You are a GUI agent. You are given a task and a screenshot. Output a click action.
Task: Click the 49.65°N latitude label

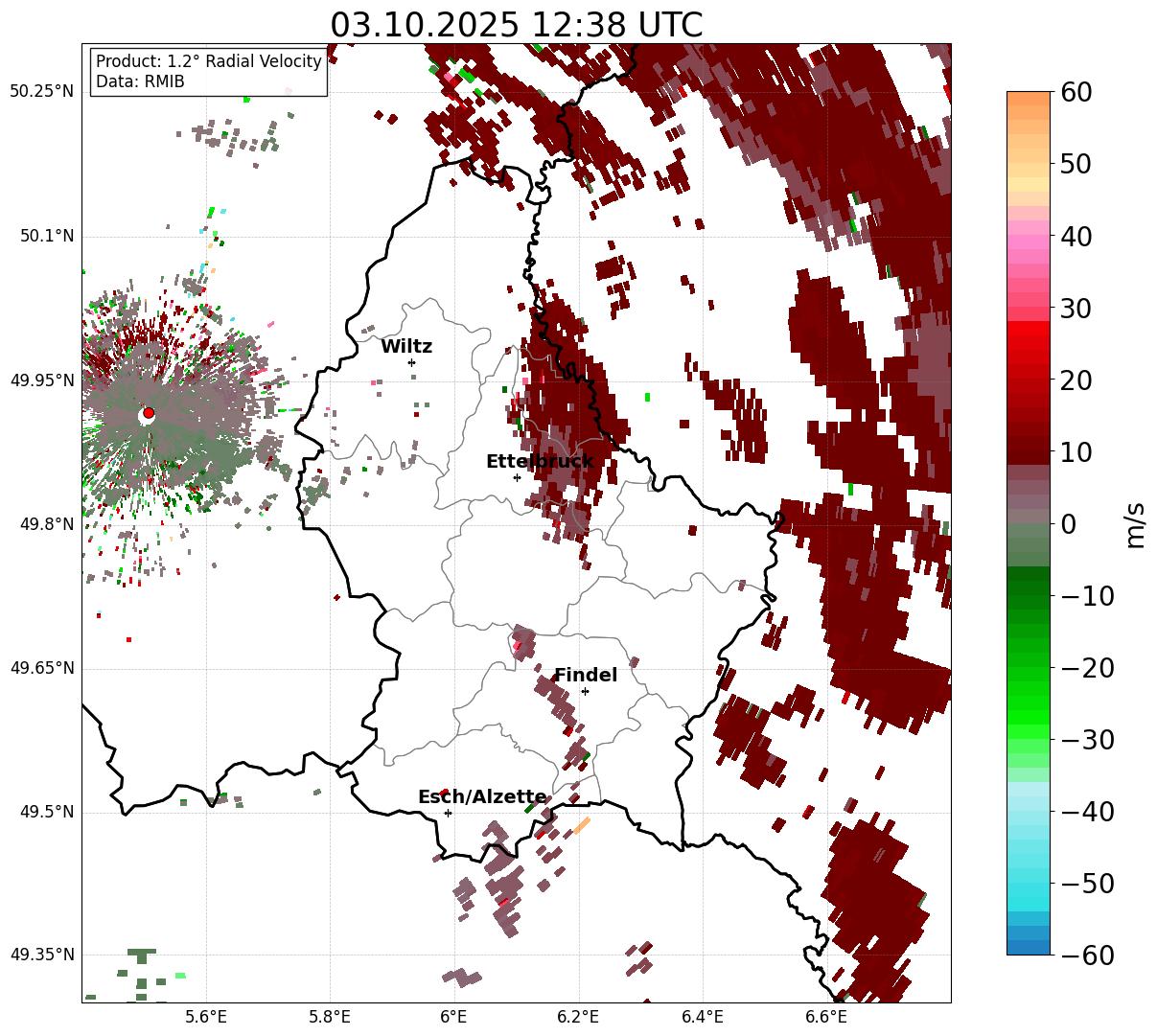point(42,668)
